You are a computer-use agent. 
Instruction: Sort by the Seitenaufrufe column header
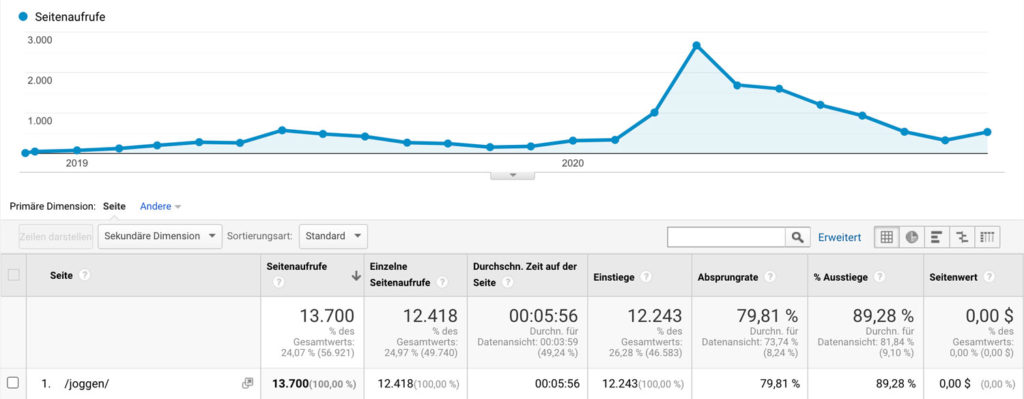297,266
